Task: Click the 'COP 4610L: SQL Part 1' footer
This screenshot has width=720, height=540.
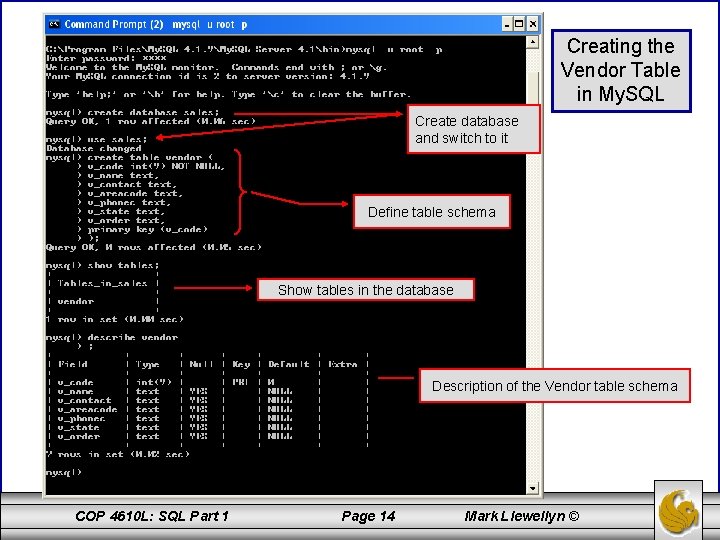Action: tap(152, 517)
